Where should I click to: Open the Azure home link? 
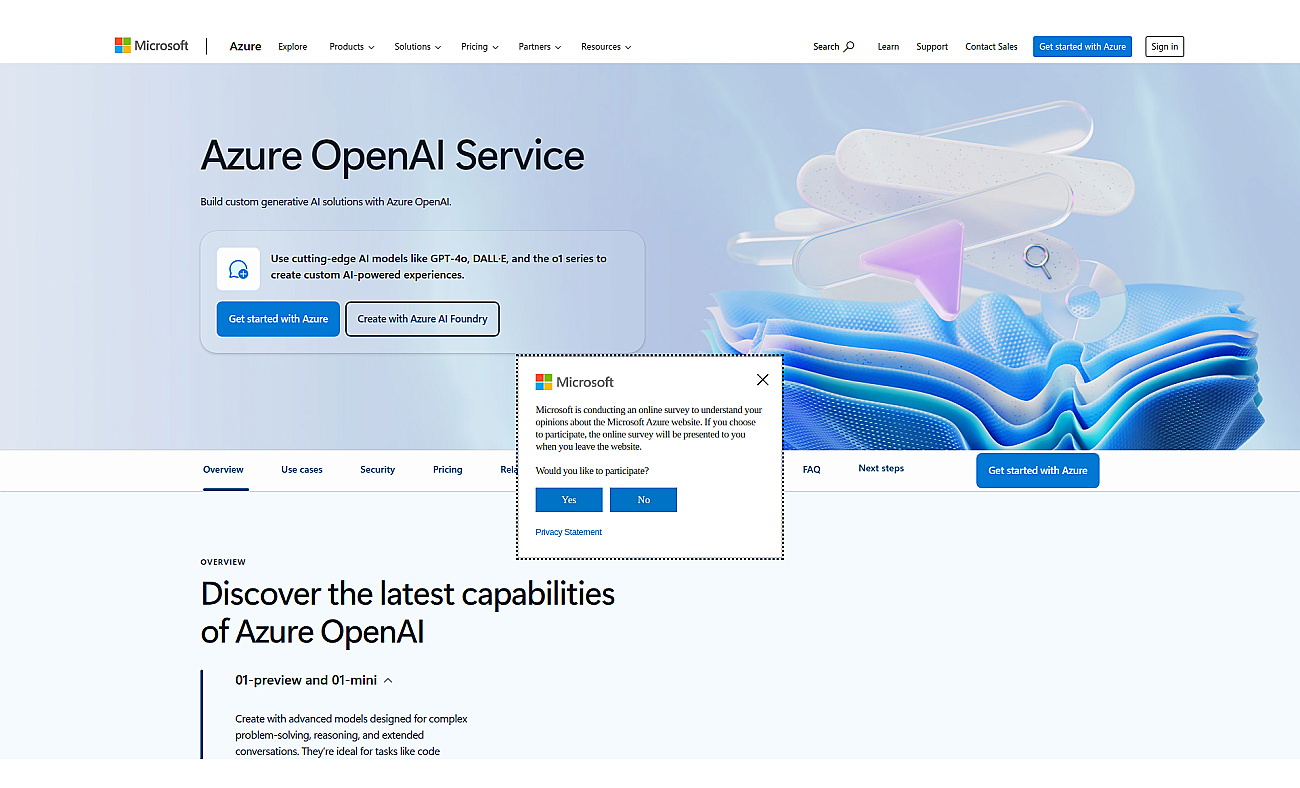[x=245, y=46]
